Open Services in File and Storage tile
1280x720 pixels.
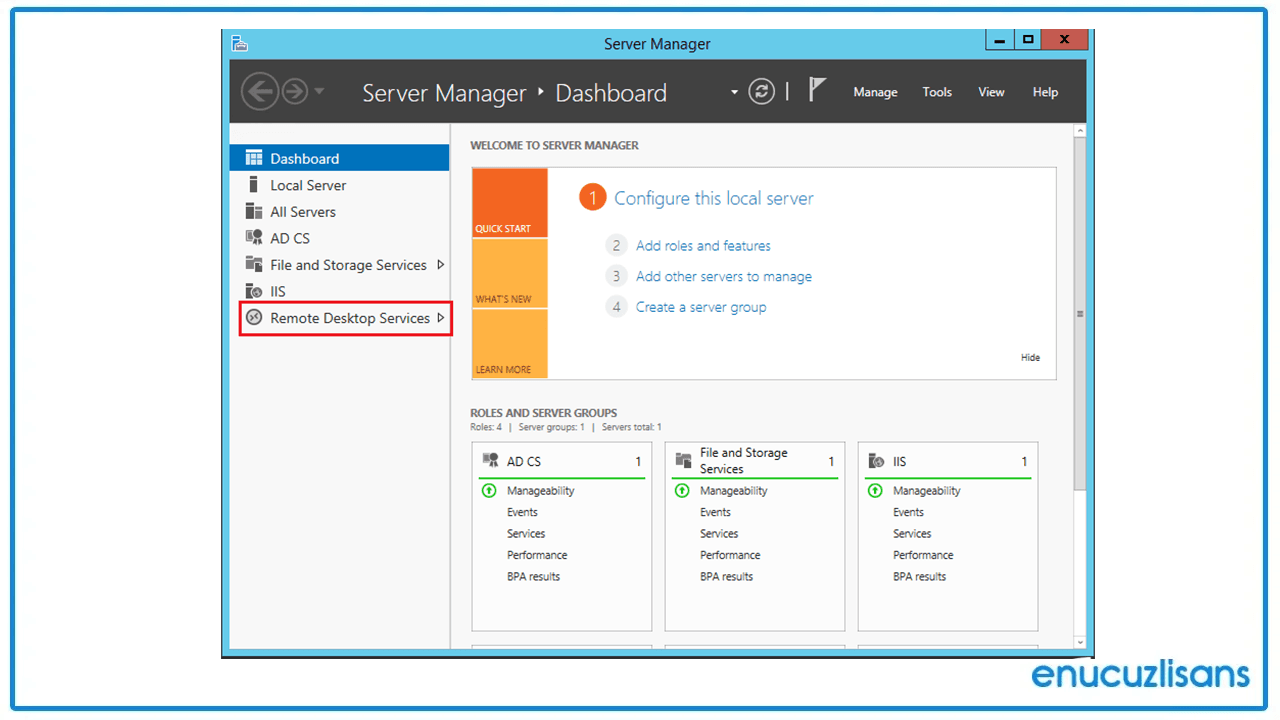pos(719,534)
